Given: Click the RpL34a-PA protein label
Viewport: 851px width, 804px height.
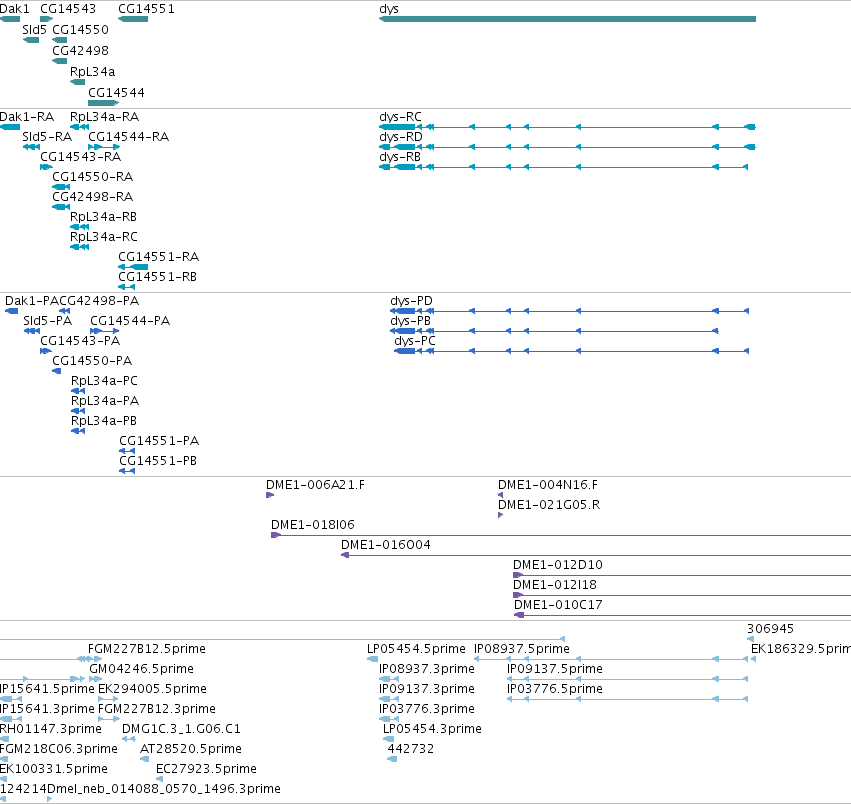Looking at the screenshot, I should [x=105, y=401].
